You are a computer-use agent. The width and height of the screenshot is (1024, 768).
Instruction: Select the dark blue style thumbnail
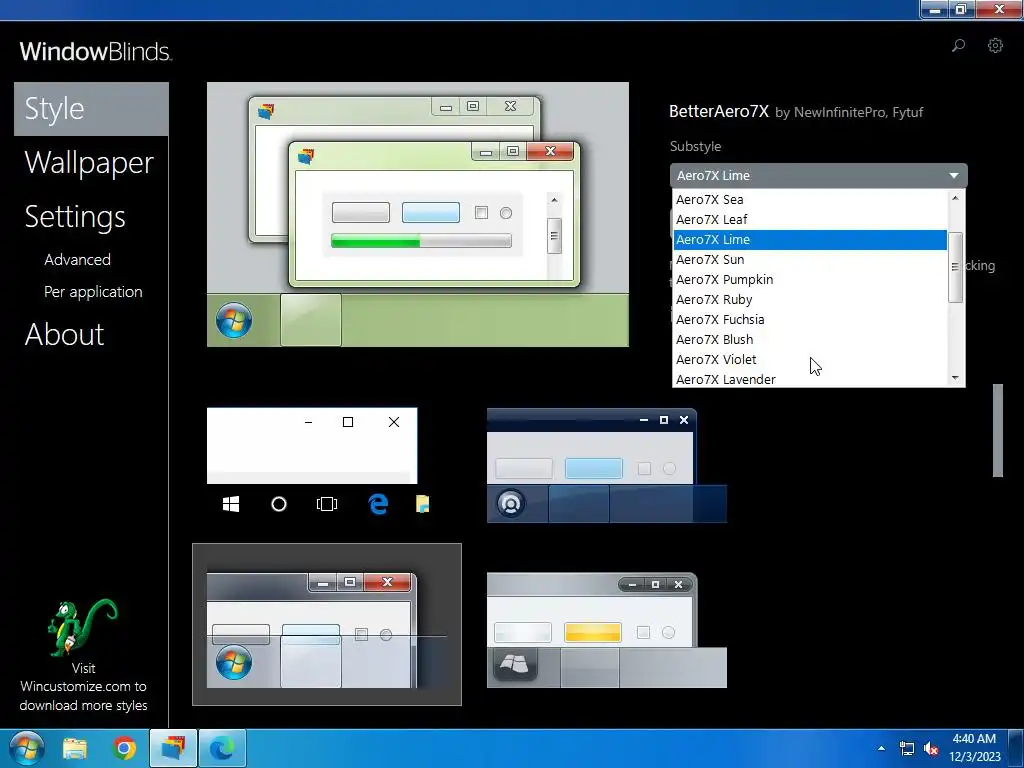pyautogui.click(x=607, y=465)
